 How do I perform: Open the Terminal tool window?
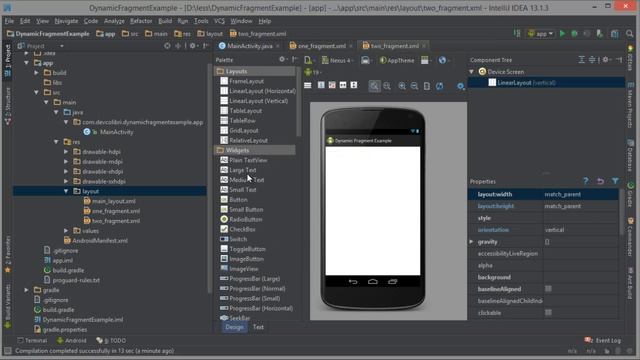[x=32, y=340]
